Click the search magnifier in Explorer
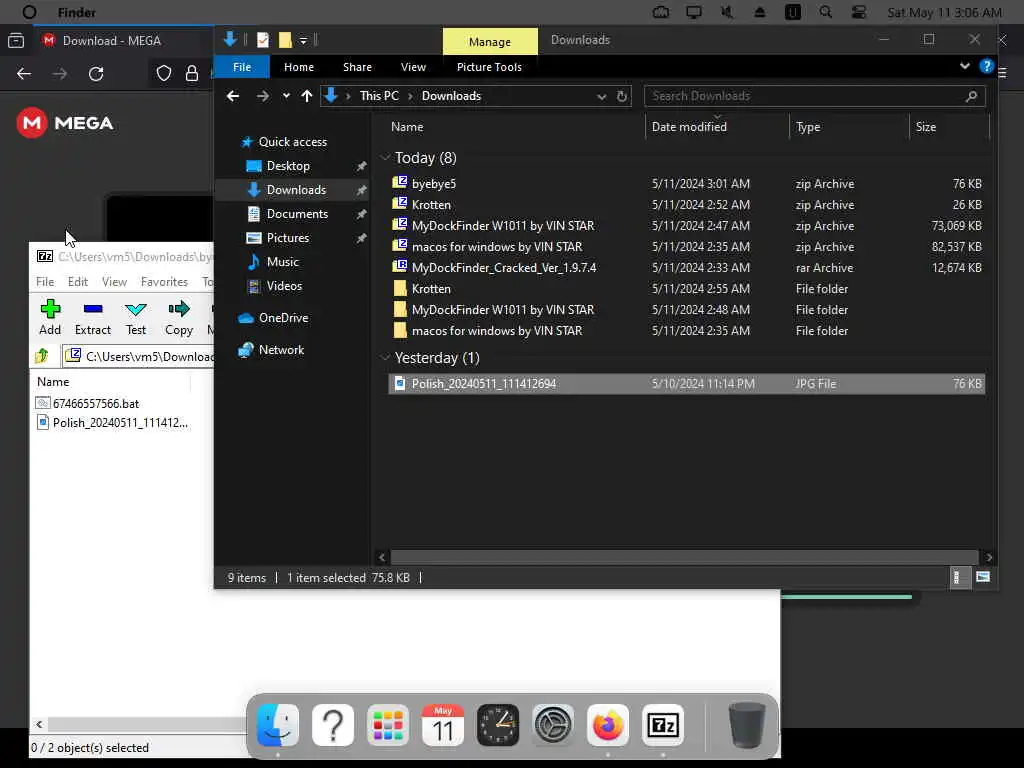 [x=971, y=96]
